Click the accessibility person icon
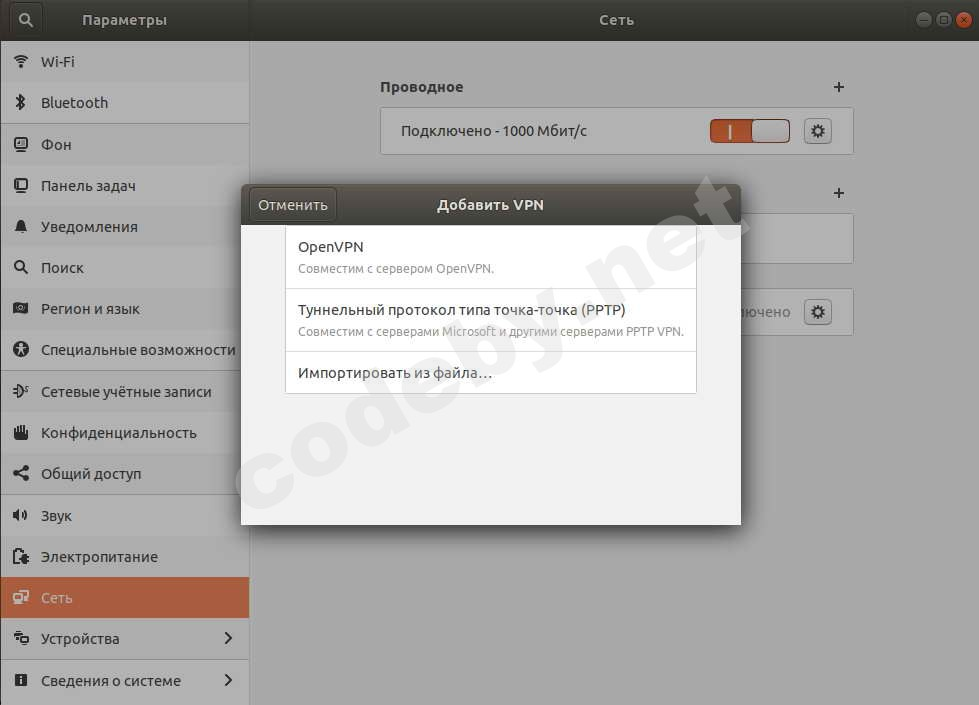 tap(21, 349)
